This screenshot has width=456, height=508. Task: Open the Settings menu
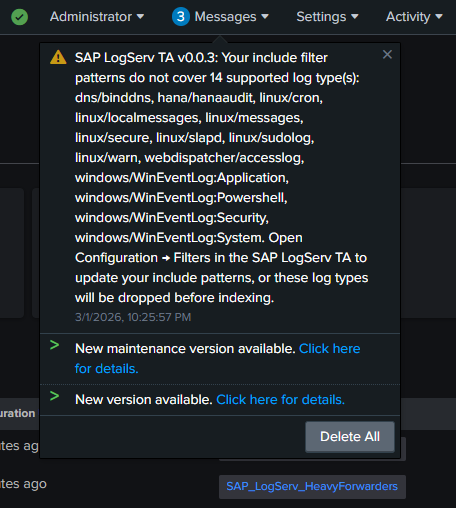click(x=327, y=17)
